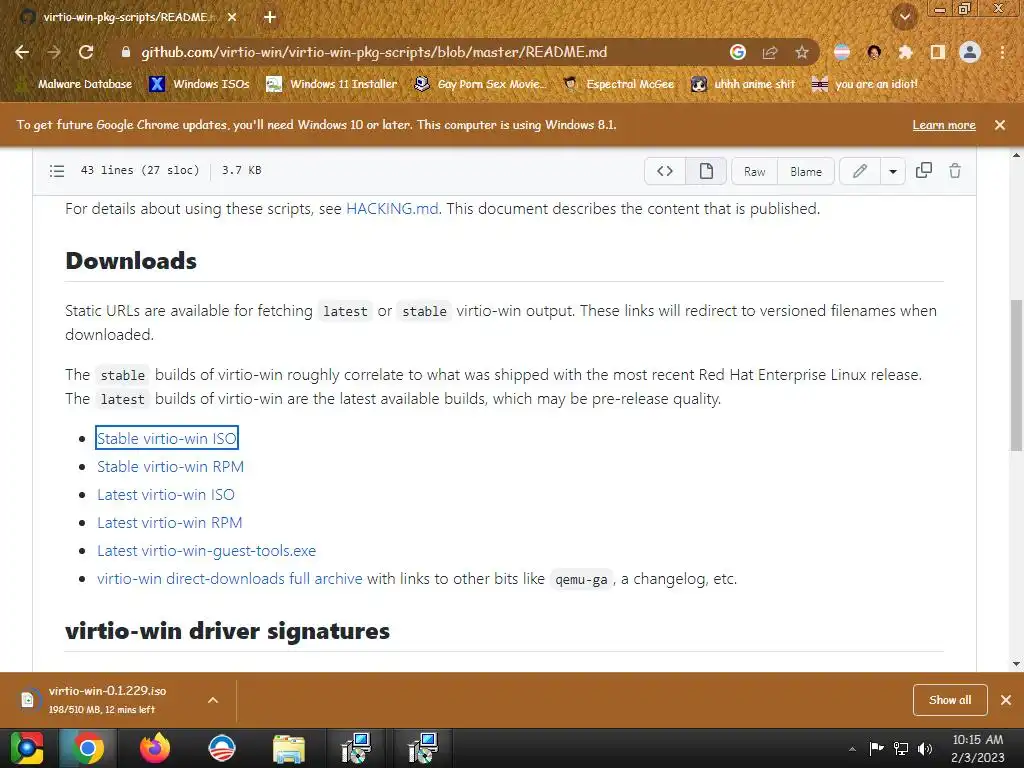Open a new browser tab
Viewport: 1024px width, 768px height.
tap(270, 18)
